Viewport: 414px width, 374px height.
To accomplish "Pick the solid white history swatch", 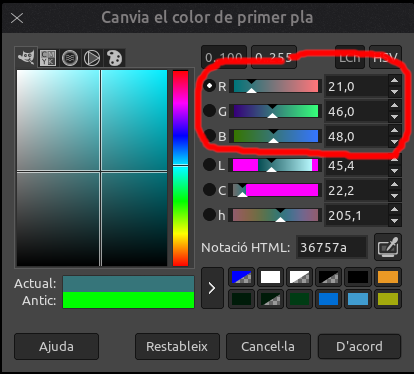I will pos(270,277).
